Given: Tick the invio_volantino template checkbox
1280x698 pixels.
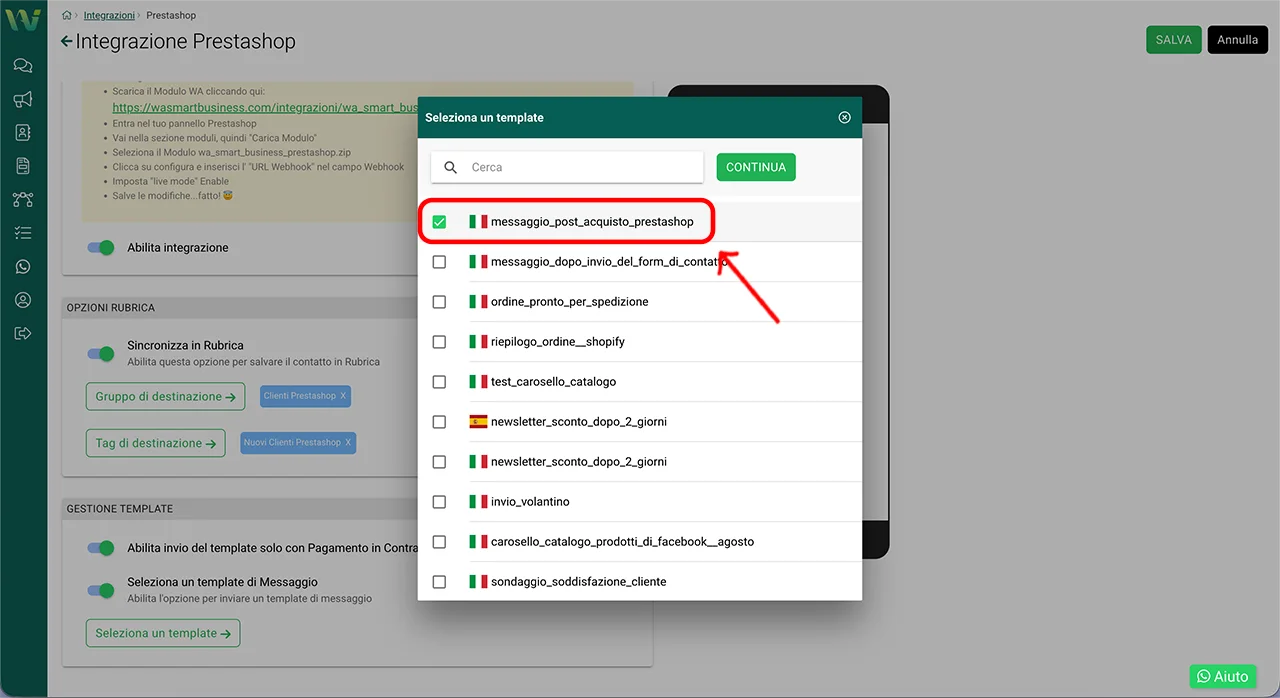Looking at the screenshot, I should 439,502.
